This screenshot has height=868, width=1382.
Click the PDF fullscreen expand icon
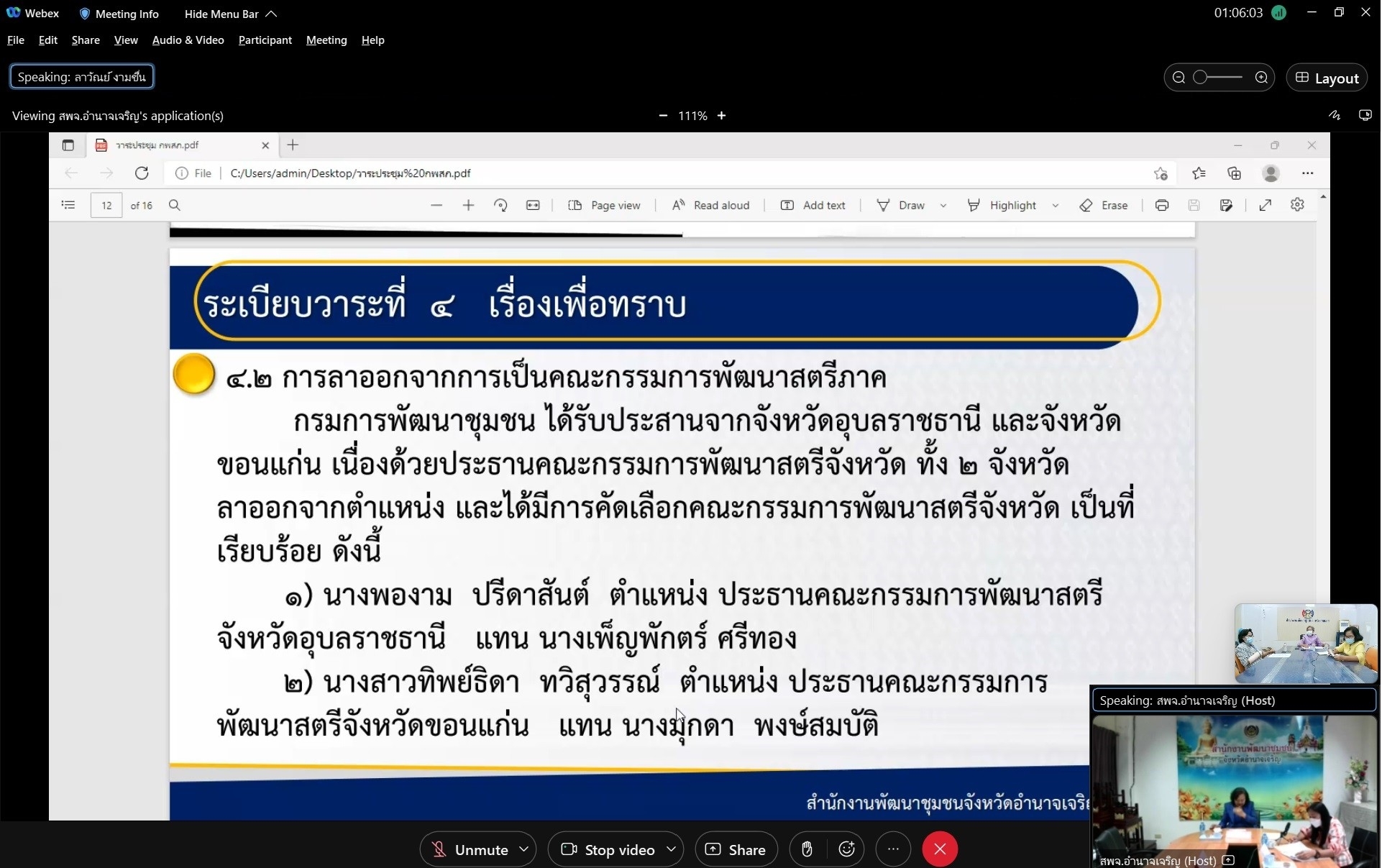pos(1266,205)
